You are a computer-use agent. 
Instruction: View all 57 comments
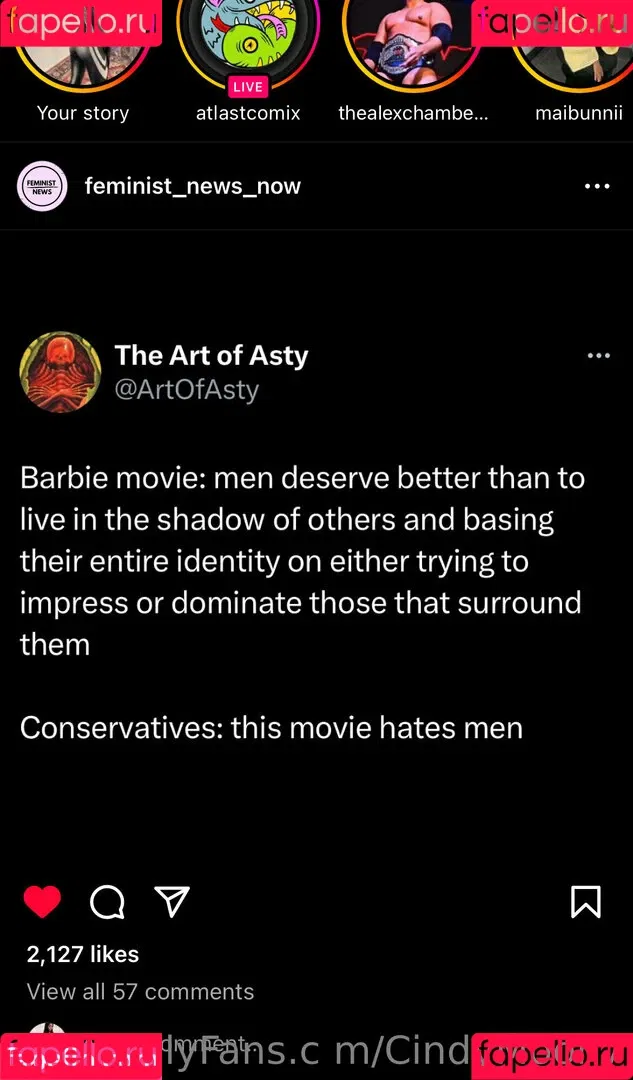(x=141, y=991)
